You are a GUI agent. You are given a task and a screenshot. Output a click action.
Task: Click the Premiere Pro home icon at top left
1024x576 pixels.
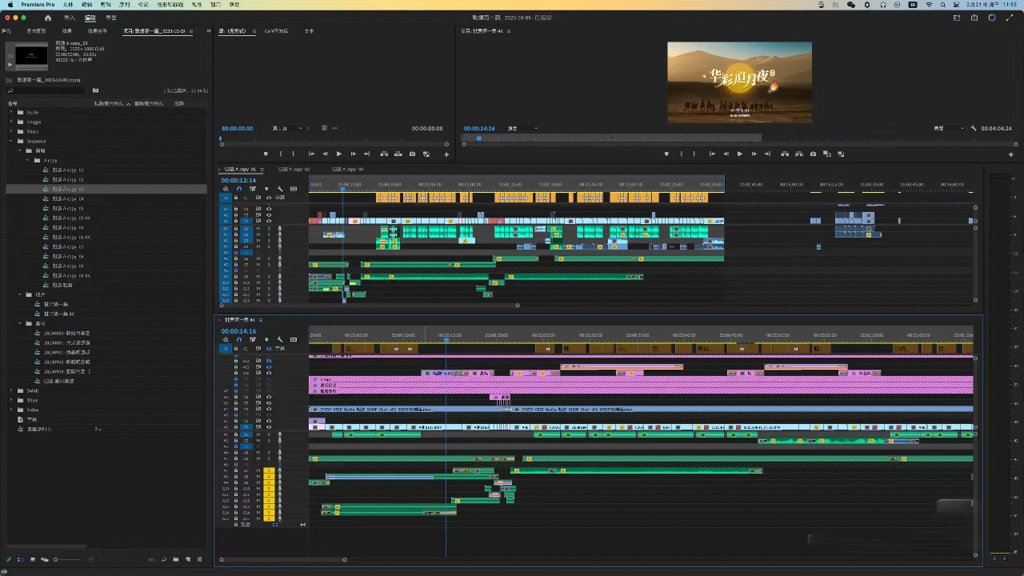[x=47, y=18]
